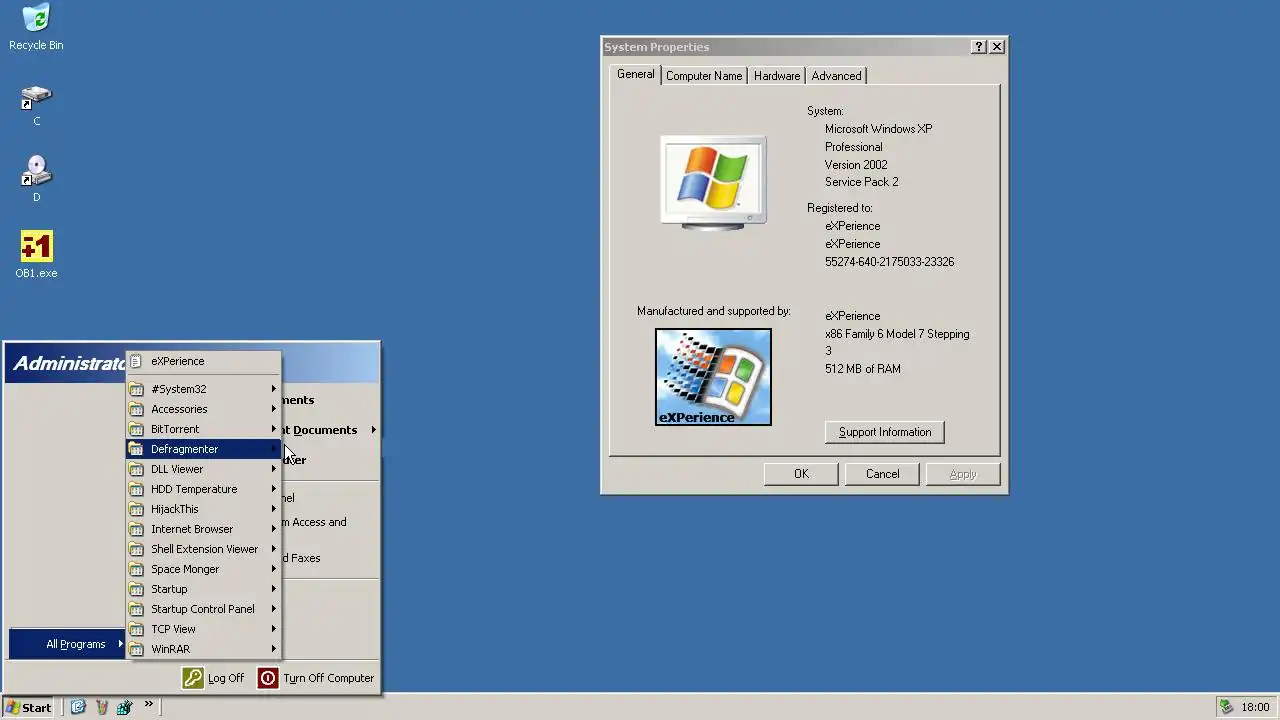Expand the HDD Temperature submenu arrow

point(274,489)
